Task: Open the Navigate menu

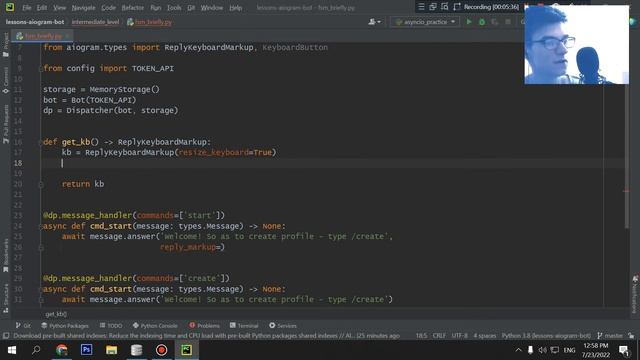Action: click(x=83, y=8)
